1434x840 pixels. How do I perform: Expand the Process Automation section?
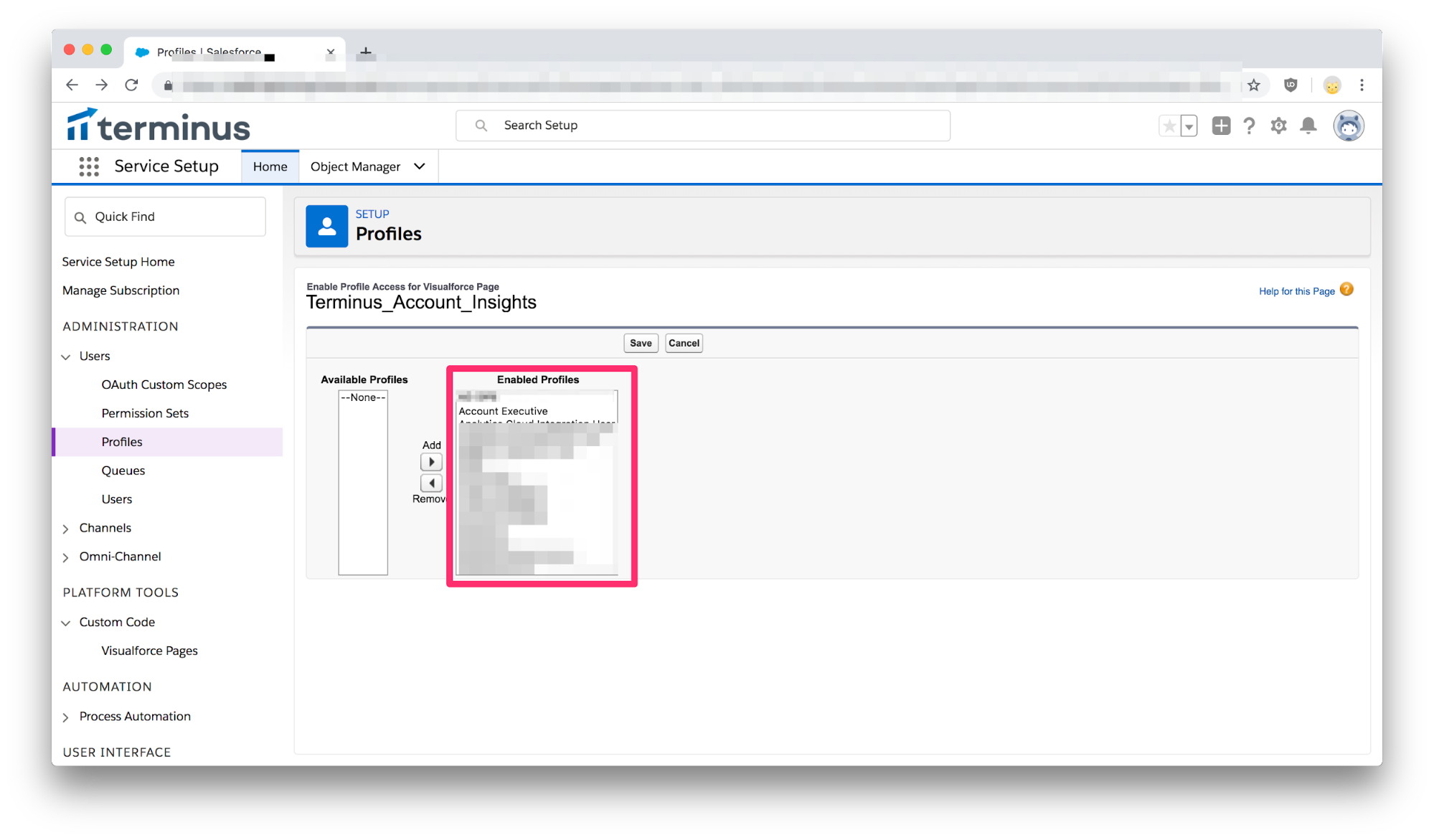(66, 717)
